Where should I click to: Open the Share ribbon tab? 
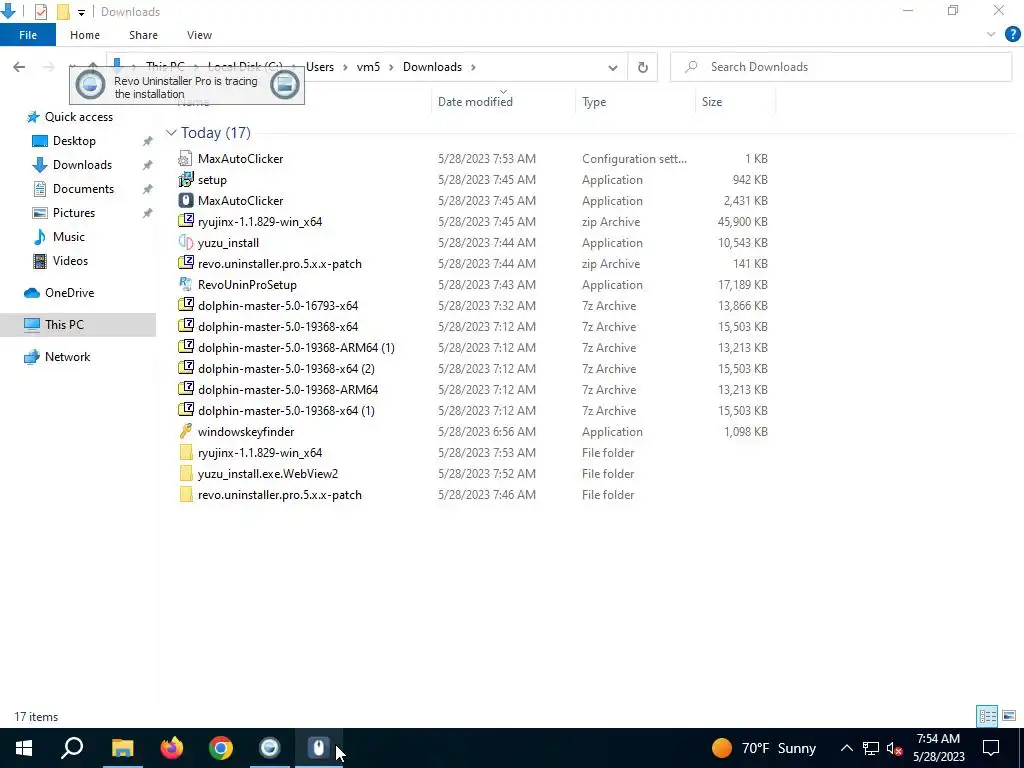point(143,35)
